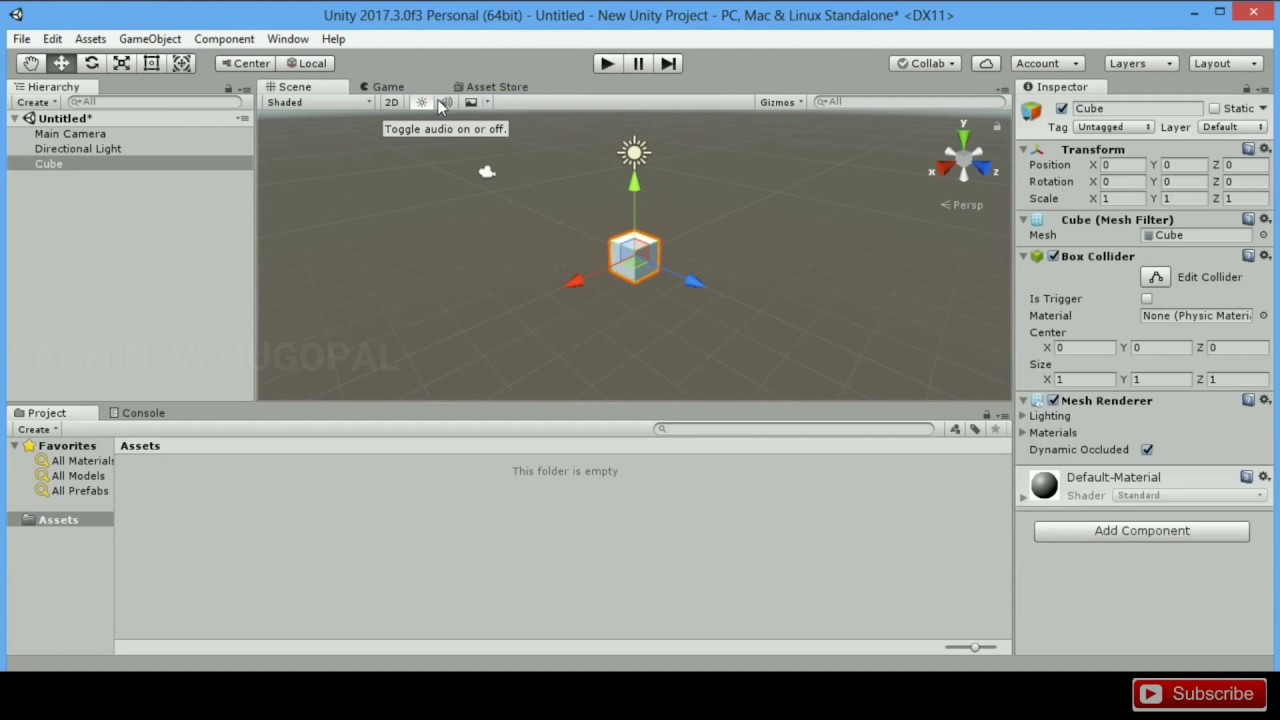
Task: Switch to the Console tab
Action: click(x=137, y=413)
